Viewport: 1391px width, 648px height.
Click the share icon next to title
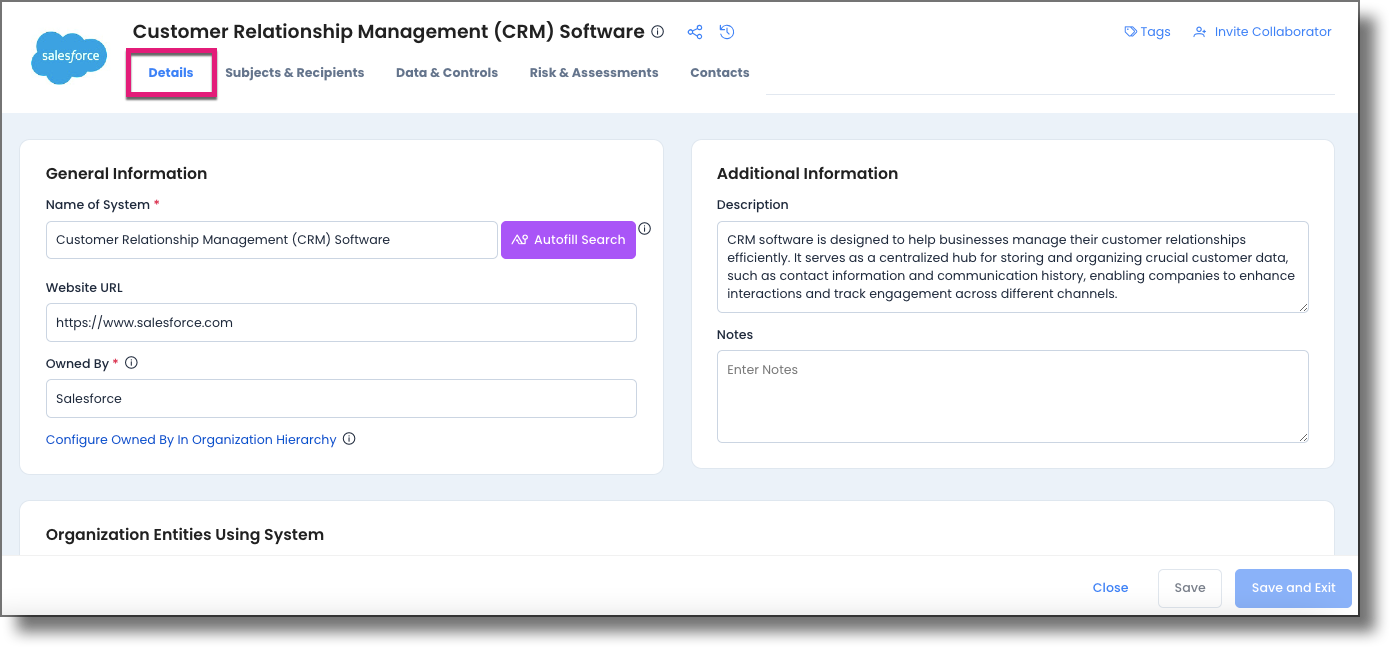[695, 32]
